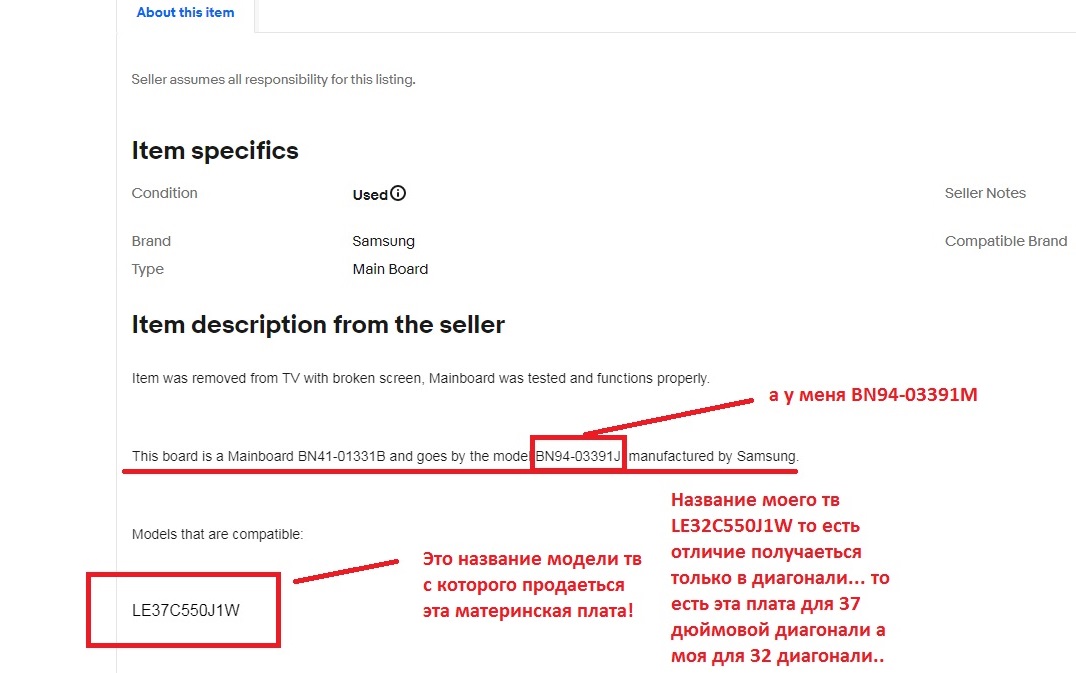Click the red note mentioning BN94-03391M
This screenshot has height=673, width=1076.
point(873,396)
